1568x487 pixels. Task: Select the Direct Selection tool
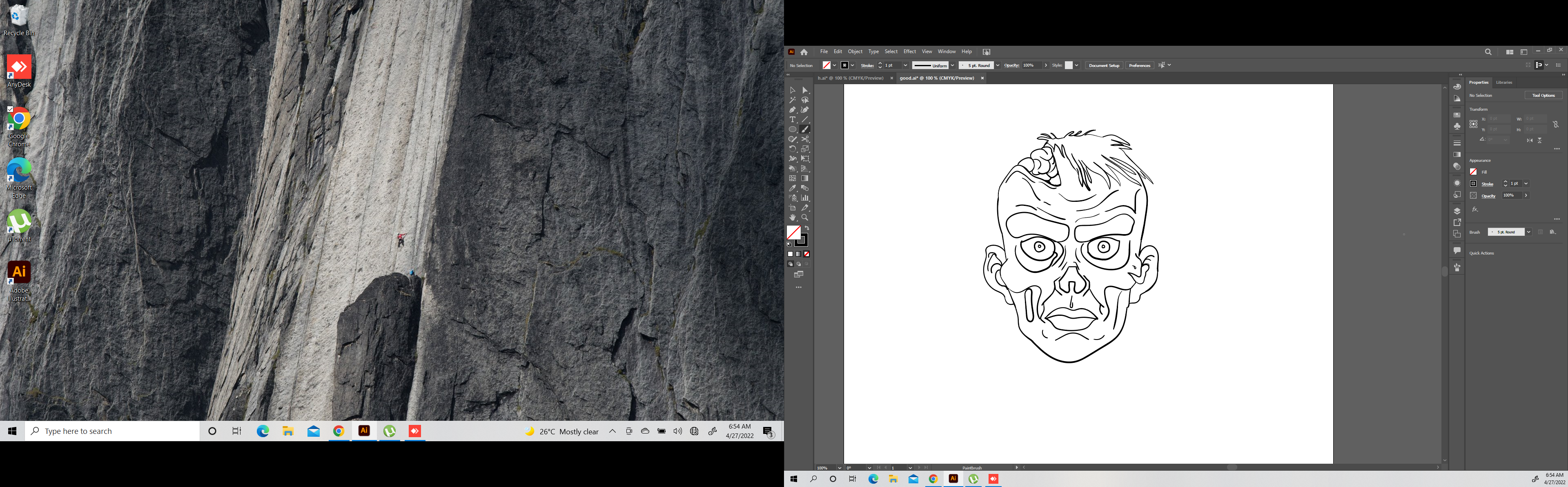pos(805,90)
